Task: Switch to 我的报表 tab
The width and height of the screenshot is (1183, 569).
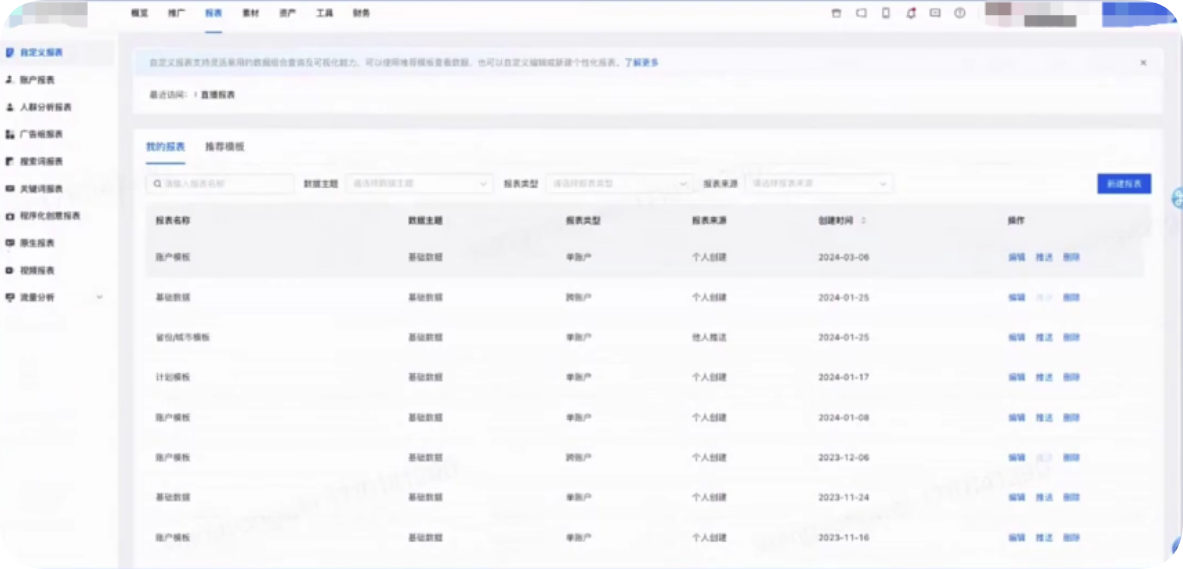Action: (165, 146)
